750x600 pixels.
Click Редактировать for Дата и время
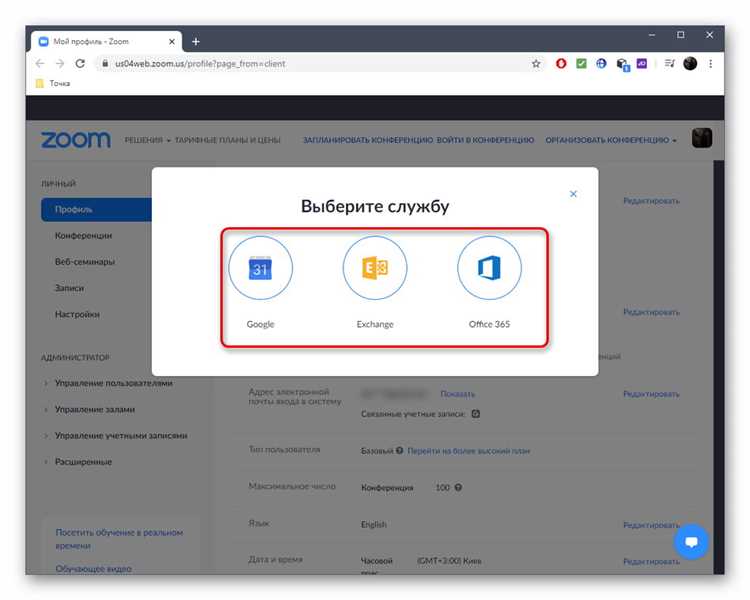coord(651,562)
